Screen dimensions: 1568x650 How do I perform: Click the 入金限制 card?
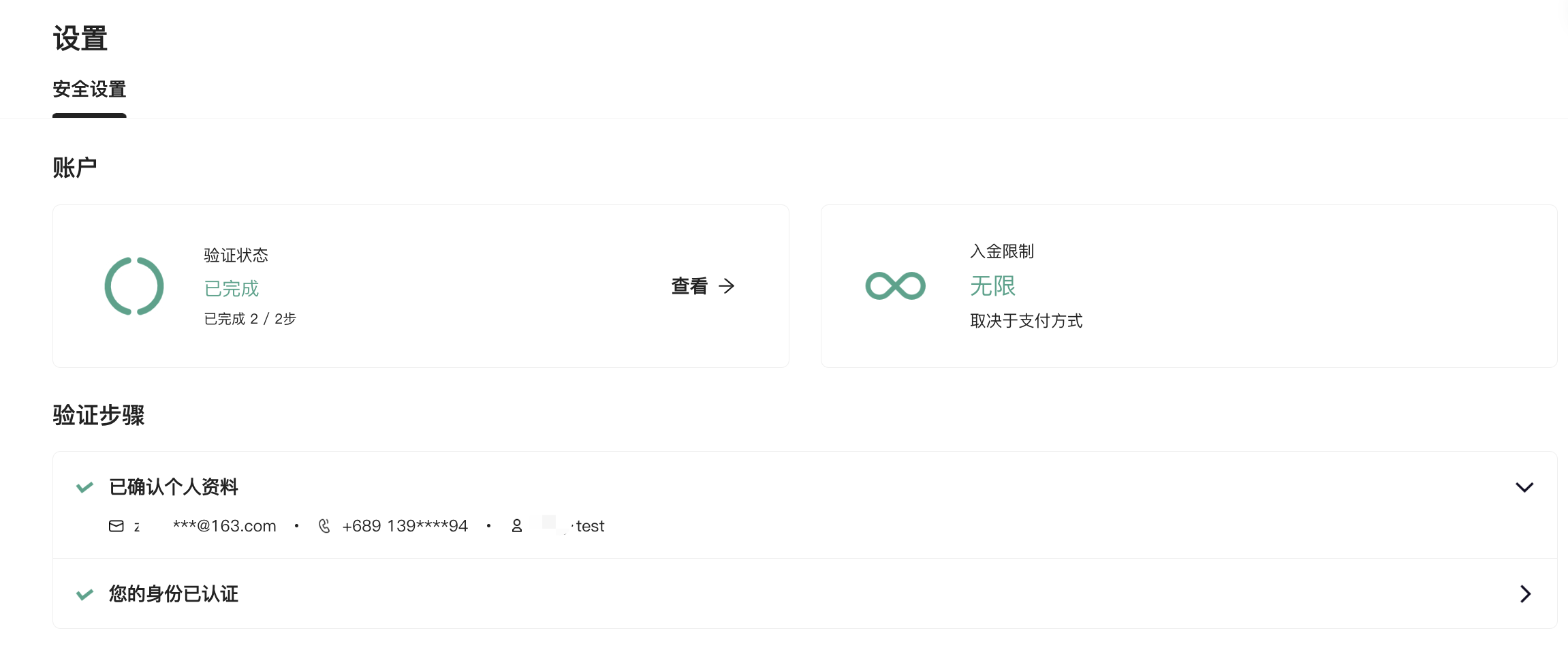[x=1189, y=286]
